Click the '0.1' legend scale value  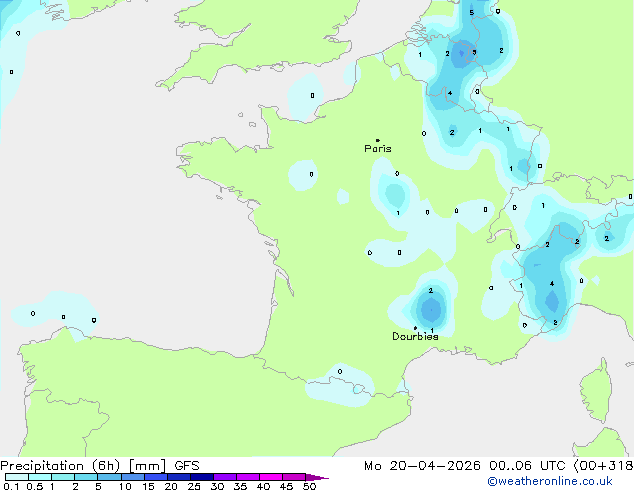(x=11, y=486)
